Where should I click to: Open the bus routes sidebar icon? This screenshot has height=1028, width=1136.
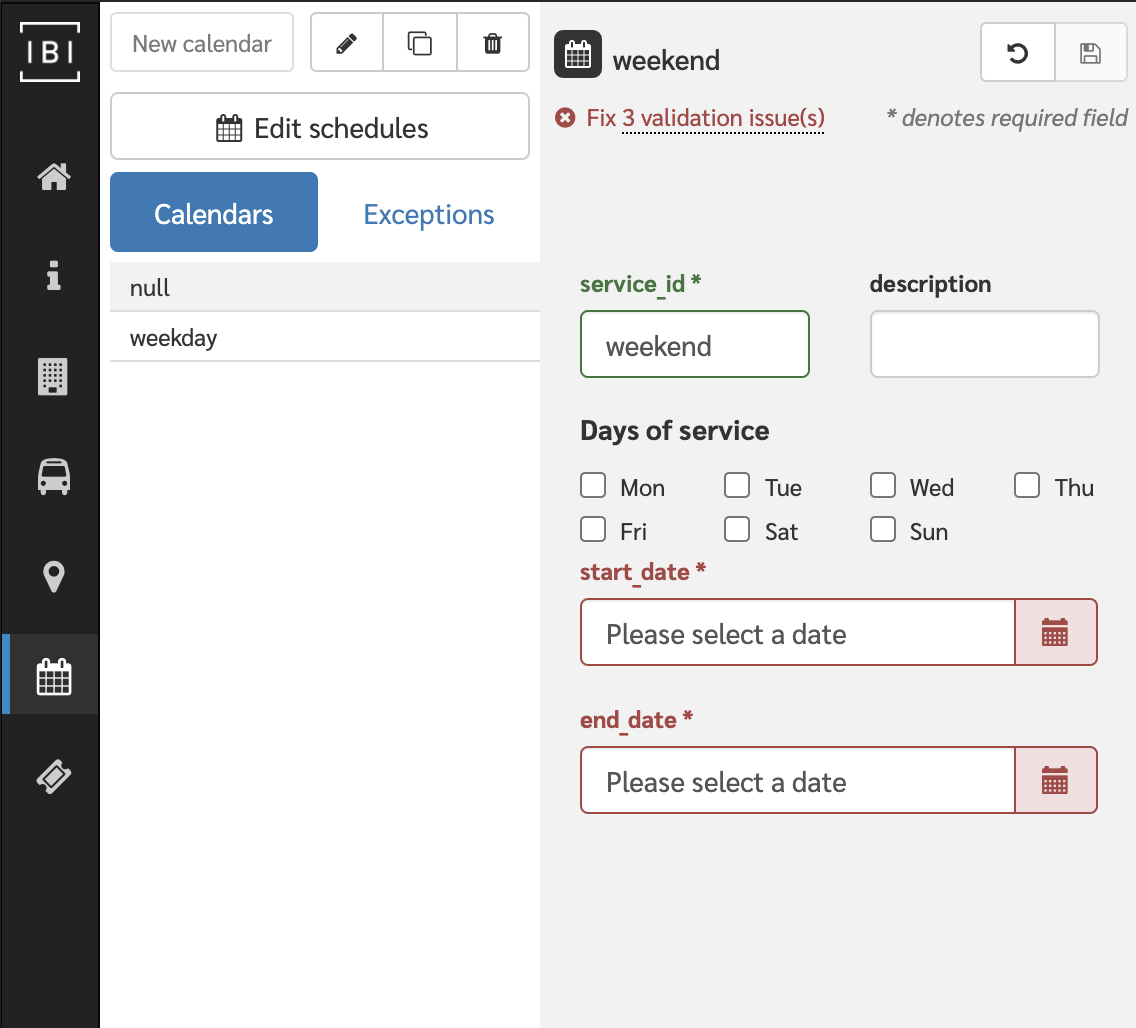click(x=54, y=477)
